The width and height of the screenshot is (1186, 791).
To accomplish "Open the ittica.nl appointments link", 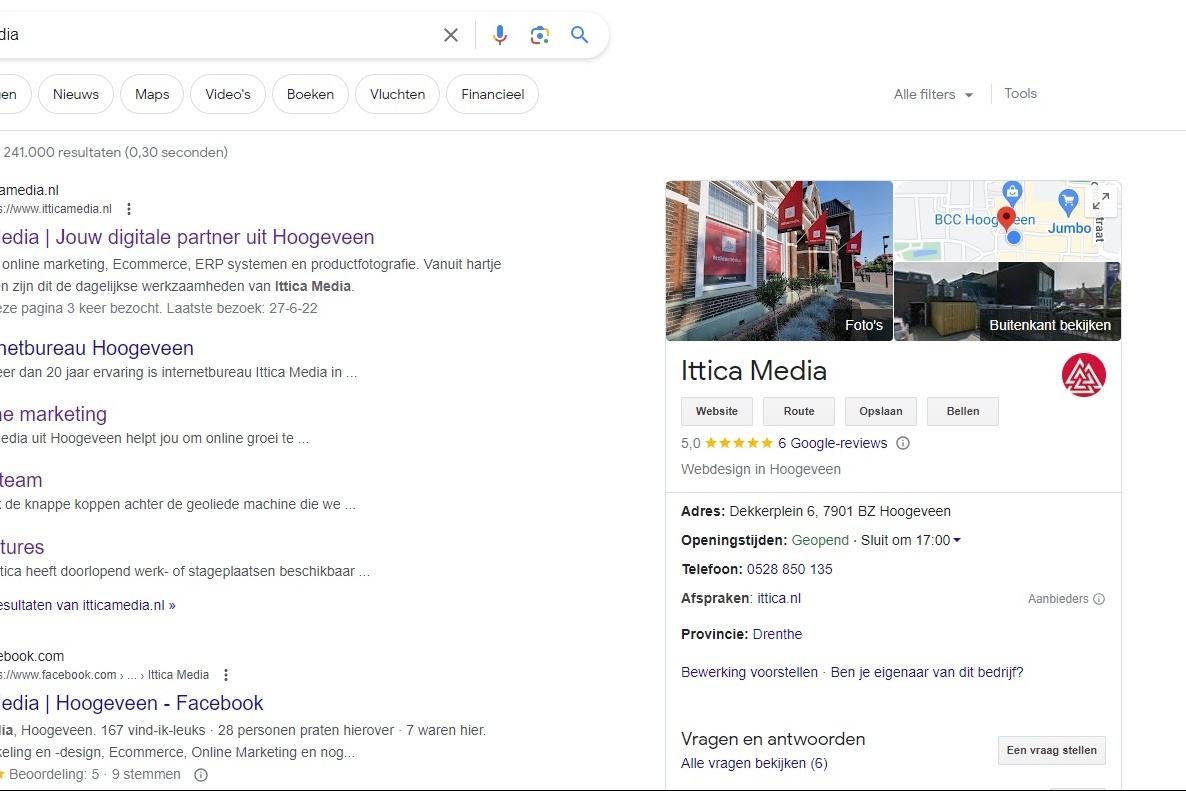I will click(779, 598).
